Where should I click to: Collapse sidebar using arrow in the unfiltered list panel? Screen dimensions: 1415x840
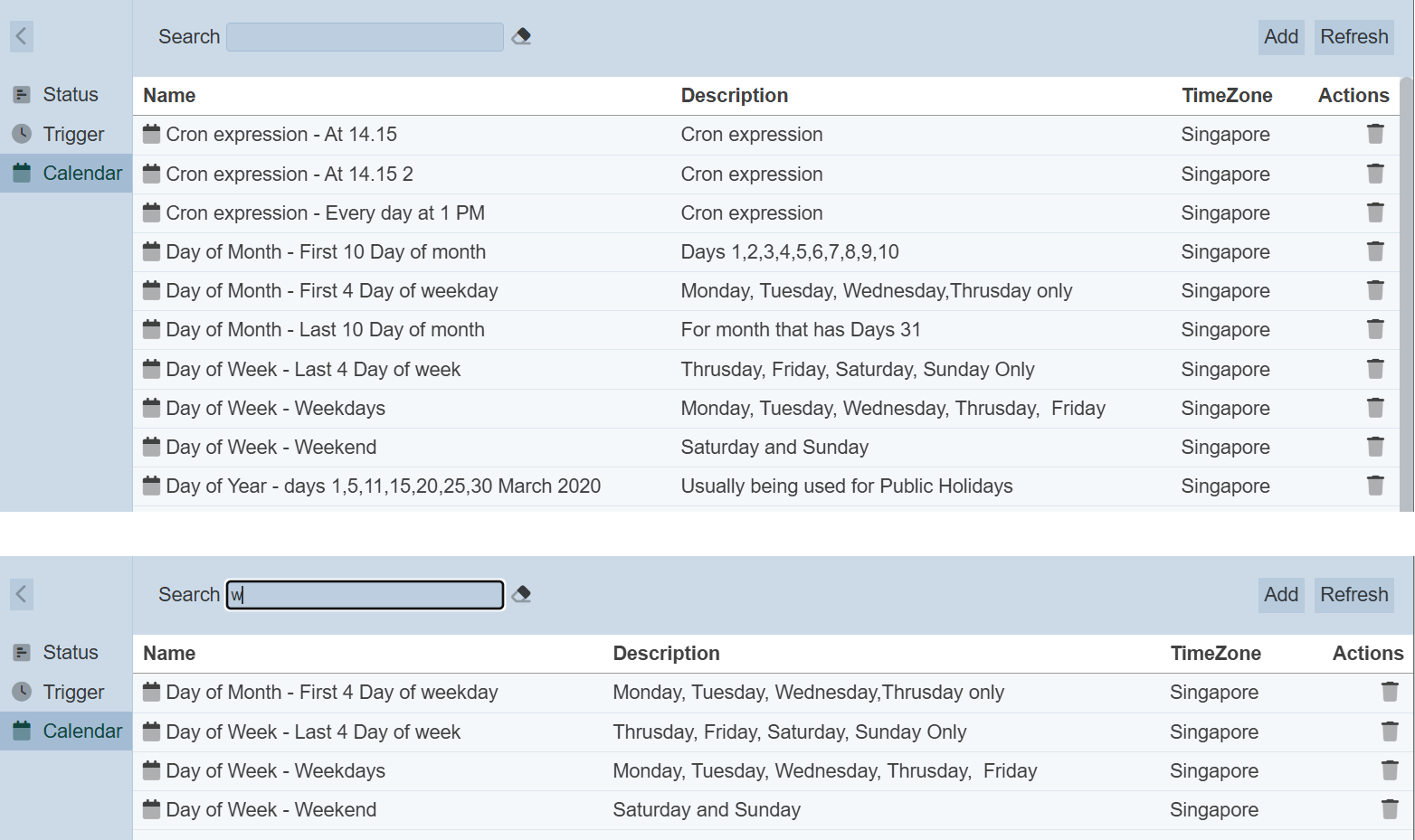click(22, 36)
